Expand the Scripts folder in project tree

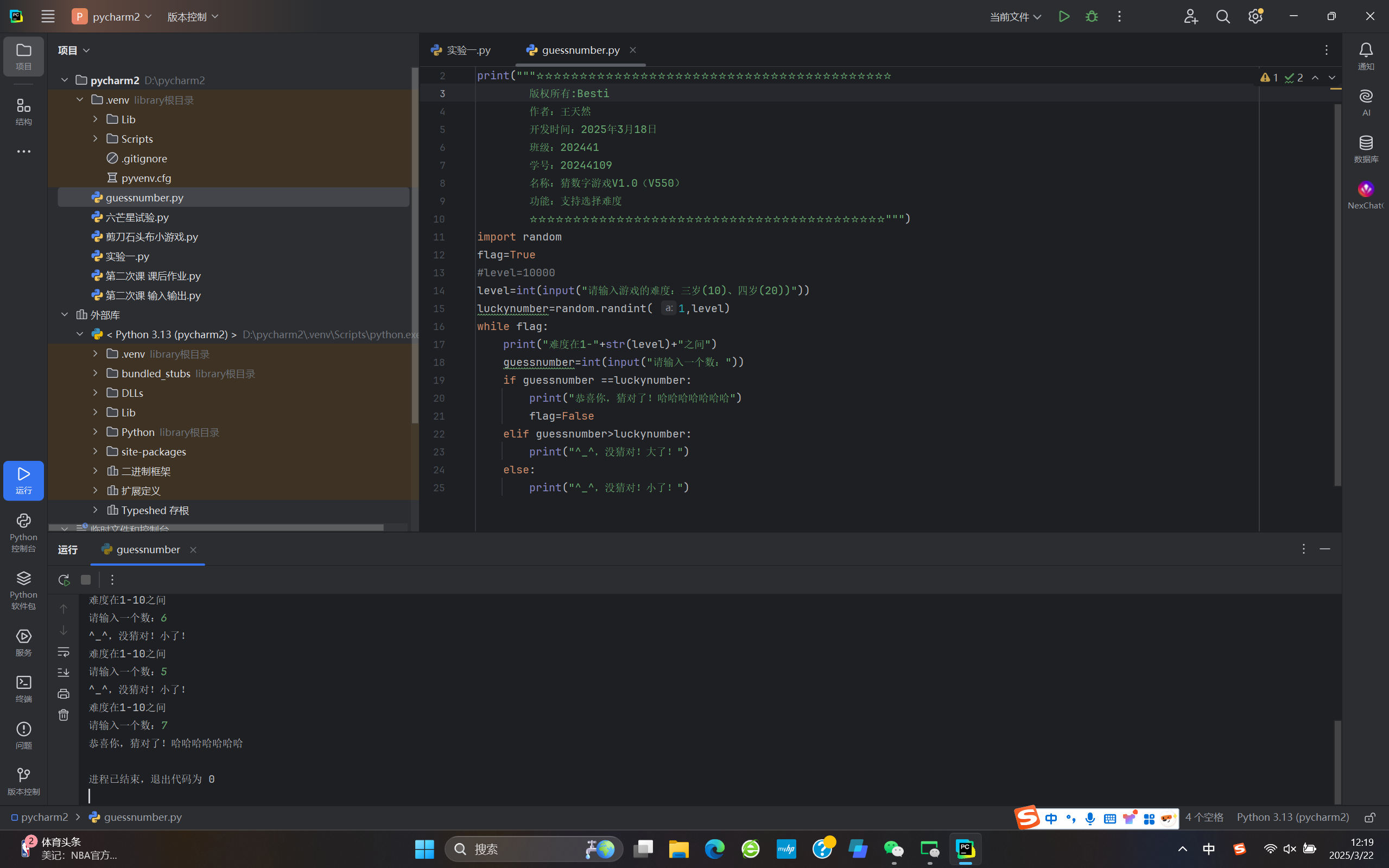click(x=96, y=139)
